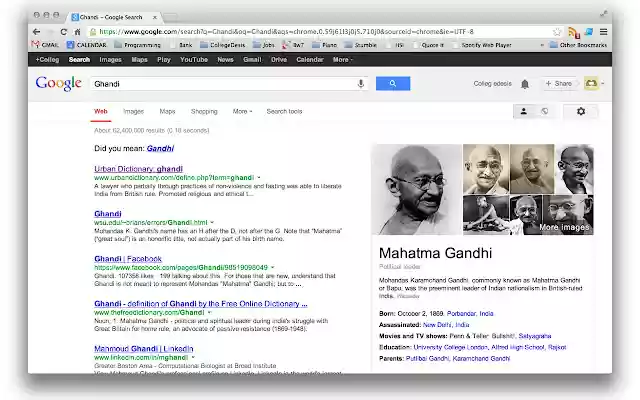
Task: Open the Stumble bookmarks folder
Action: 360,45
